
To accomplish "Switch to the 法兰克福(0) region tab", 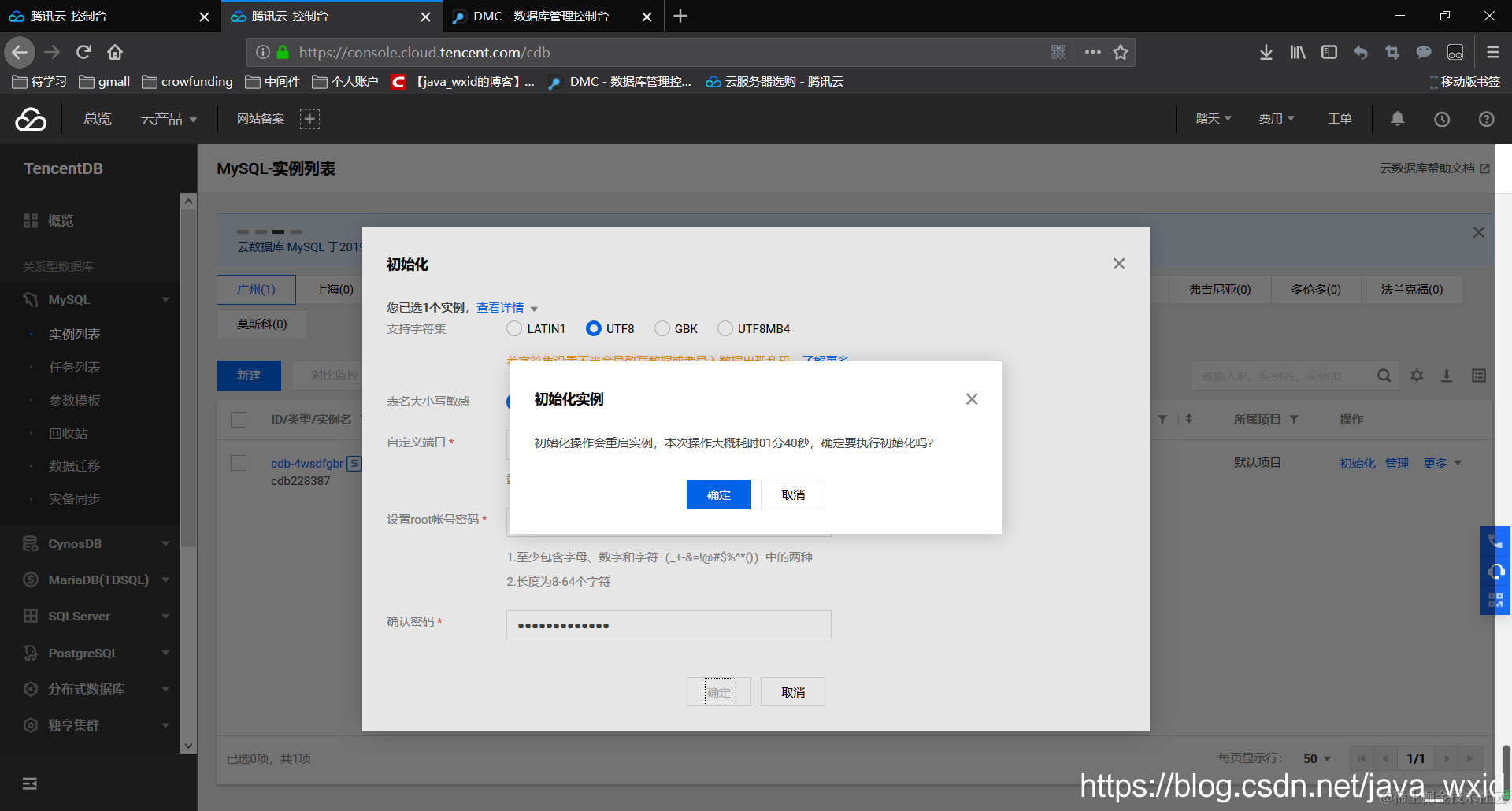I will [x=1412, y=290].
